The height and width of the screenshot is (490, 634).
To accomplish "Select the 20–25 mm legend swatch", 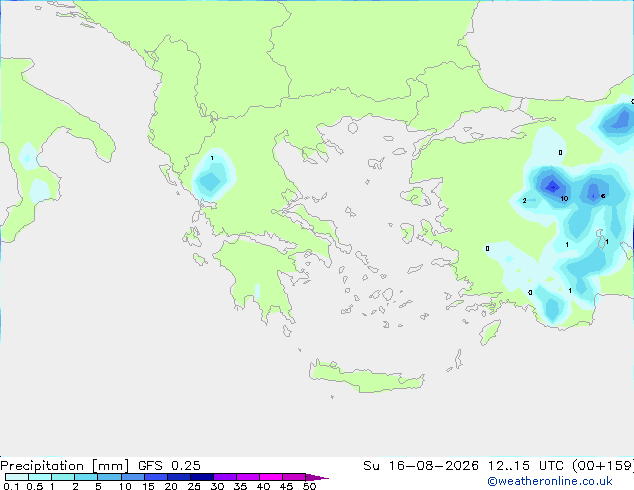I will coord(179,477).
